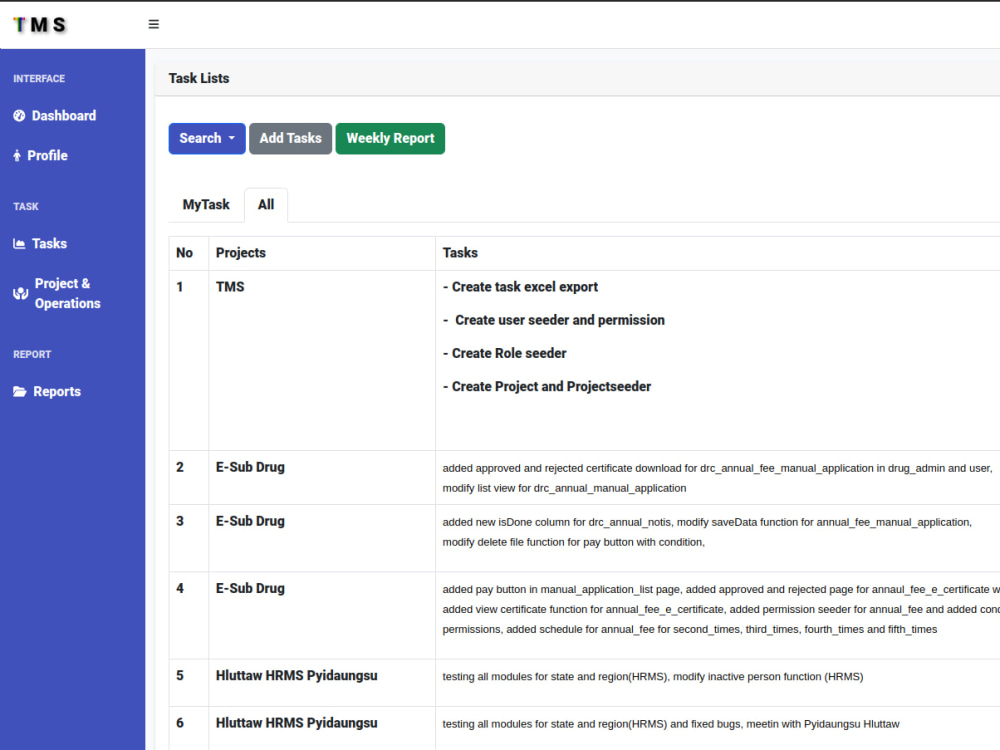Click the Tasks chart icon in sidebar

coord(19,243)
